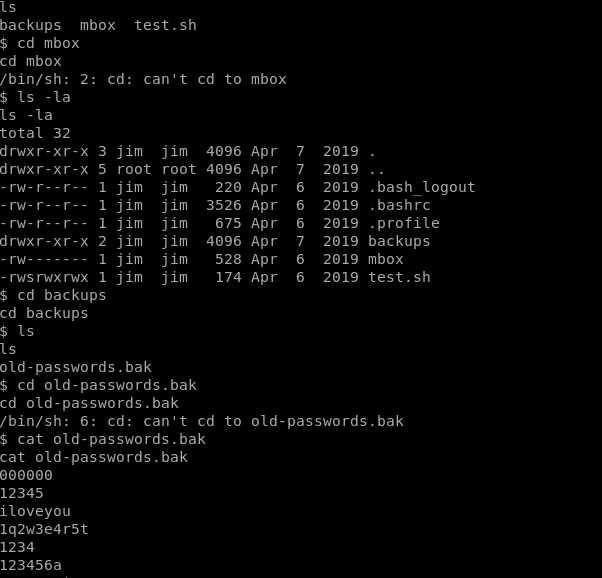602x578 pixels.
Task: Click the old-passwords.bak file in the ls output
Action: (x=76, y=368)
